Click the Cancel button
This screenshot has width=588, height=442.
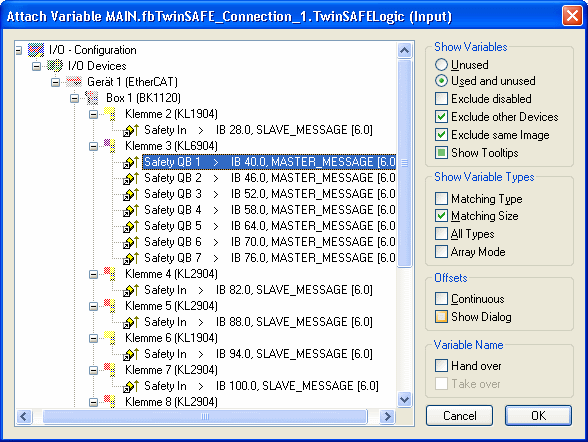[459, 415]
